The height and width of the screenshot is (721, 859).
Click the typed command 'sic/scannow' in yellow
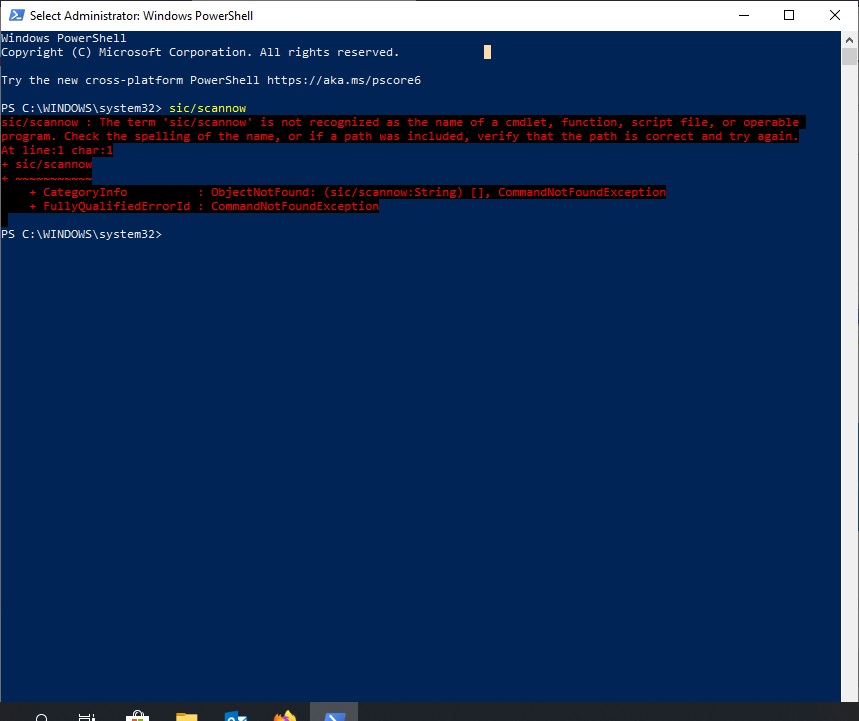(208, 108)
